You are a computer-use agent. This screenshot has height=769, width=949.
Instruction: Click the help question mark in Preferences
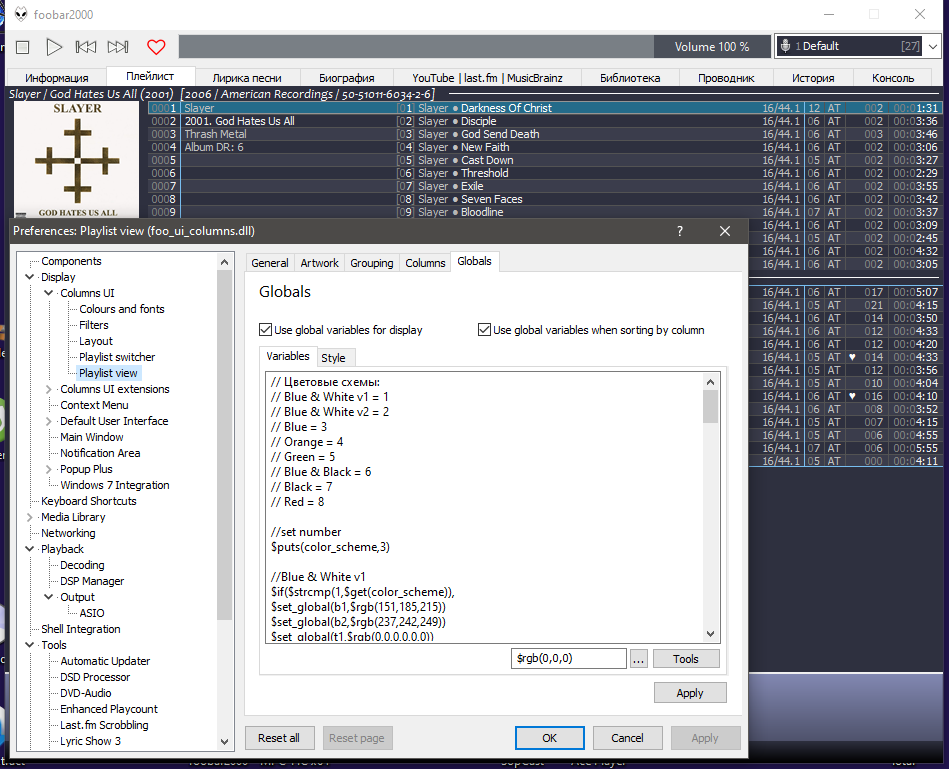click(680, 231)
